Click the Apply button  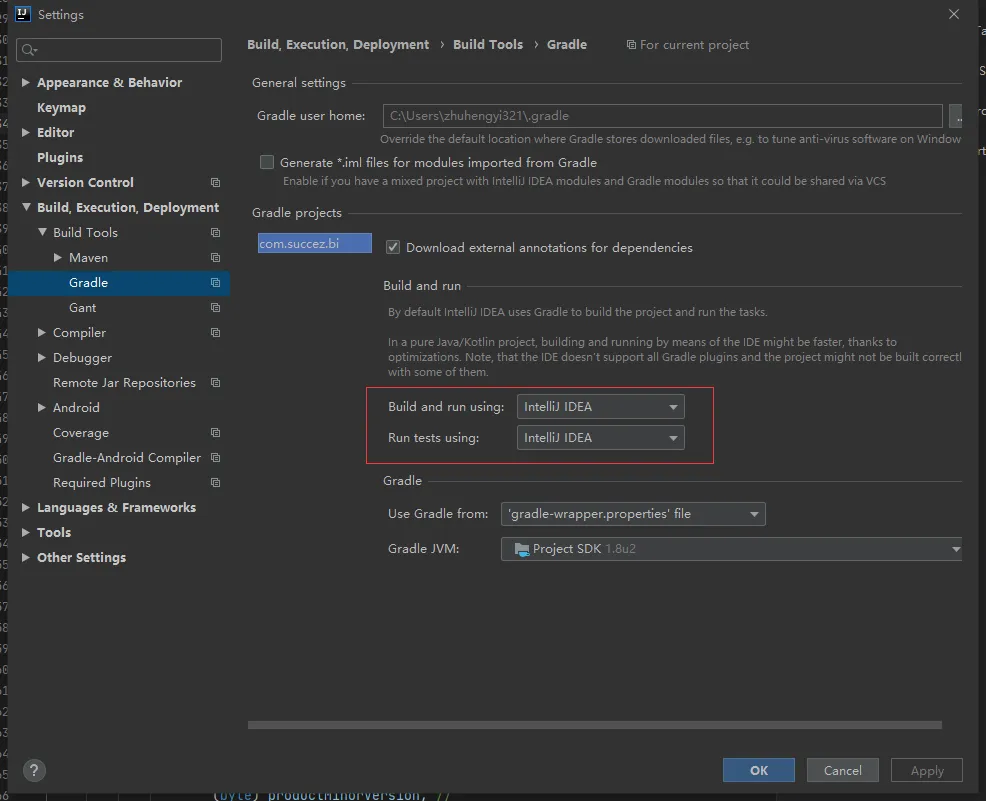(927, 770)
